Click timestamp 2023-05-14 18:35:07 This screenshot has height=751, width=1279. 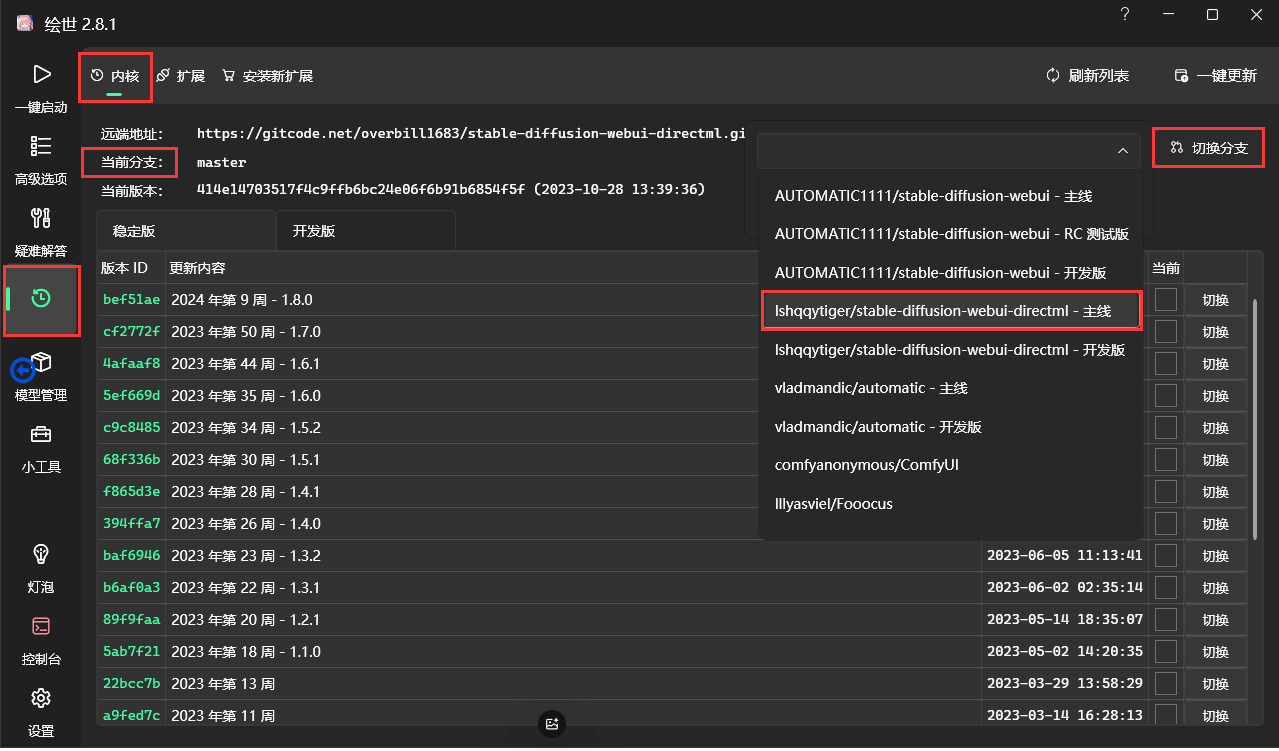1065,620
